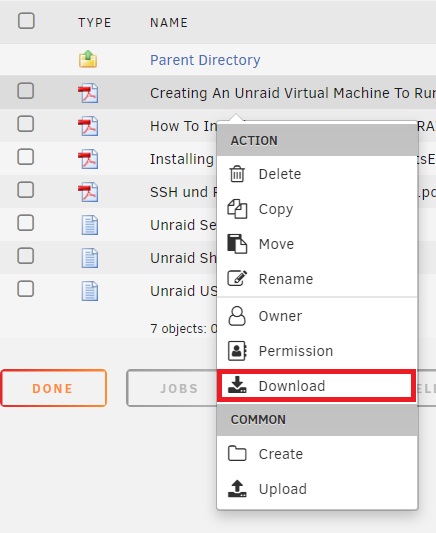
Task: Select Move in the Action menu
Action: (317, 244)
